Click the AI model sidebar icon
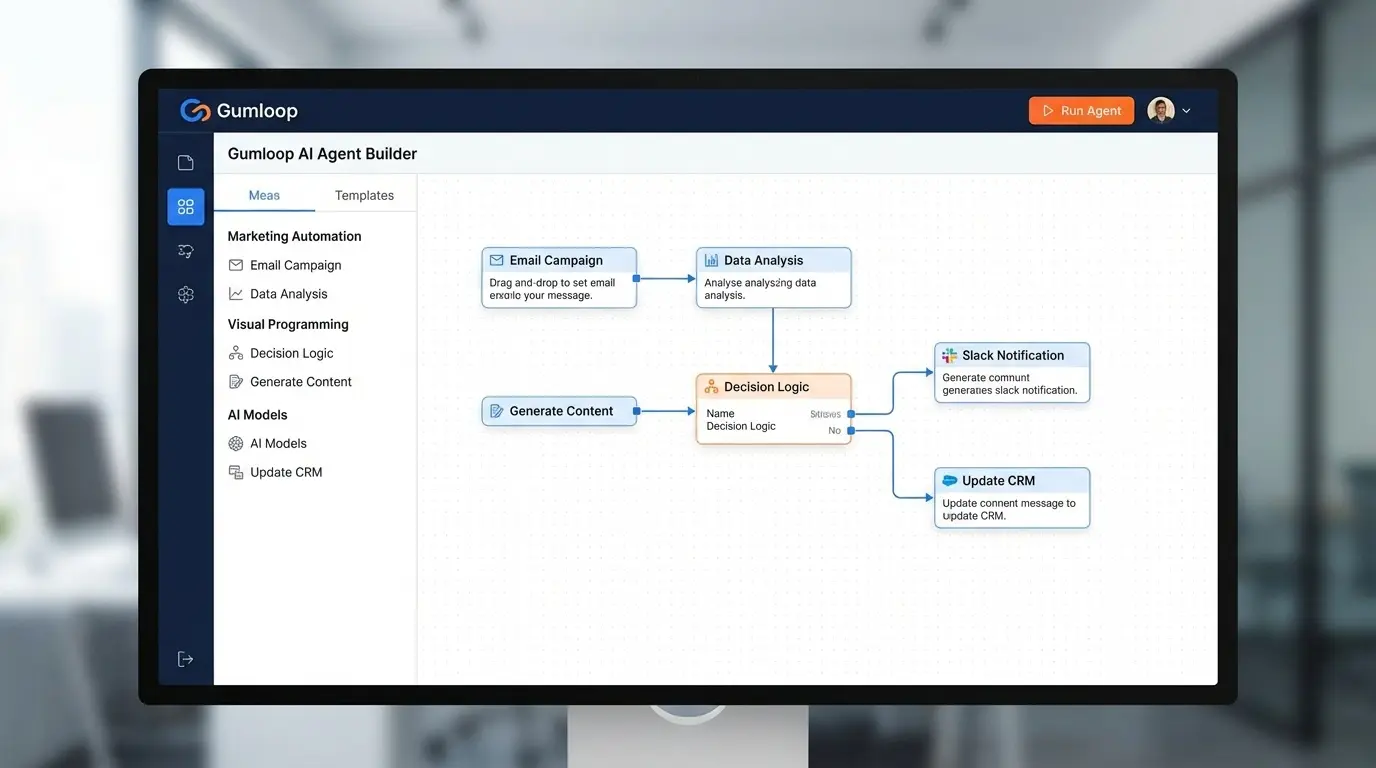This screenshot has height=768, width=1376. pos(185,295)
